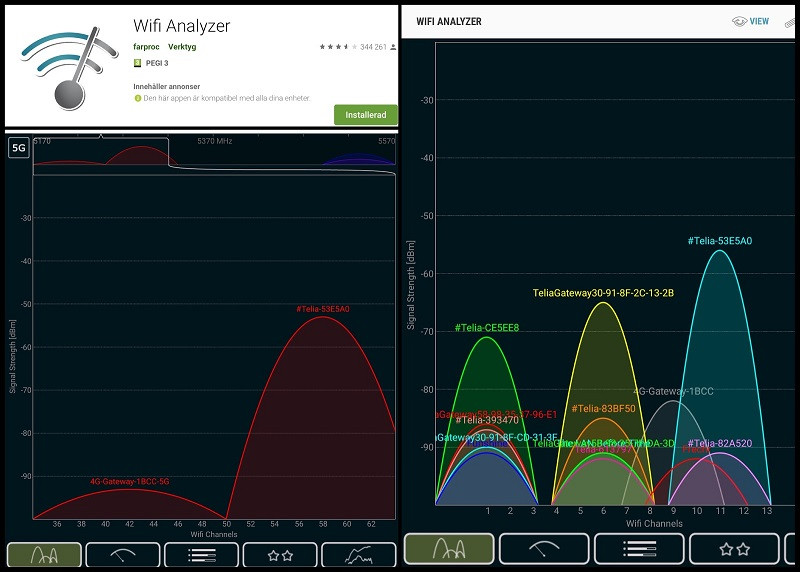Open AP list view in left panel

(202, 554)
